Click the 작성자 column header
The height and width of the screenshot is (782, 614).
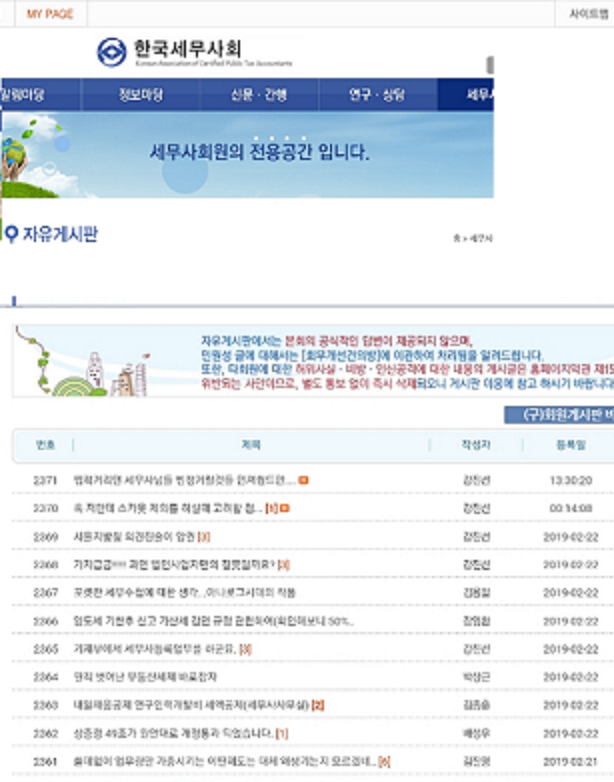476,444
